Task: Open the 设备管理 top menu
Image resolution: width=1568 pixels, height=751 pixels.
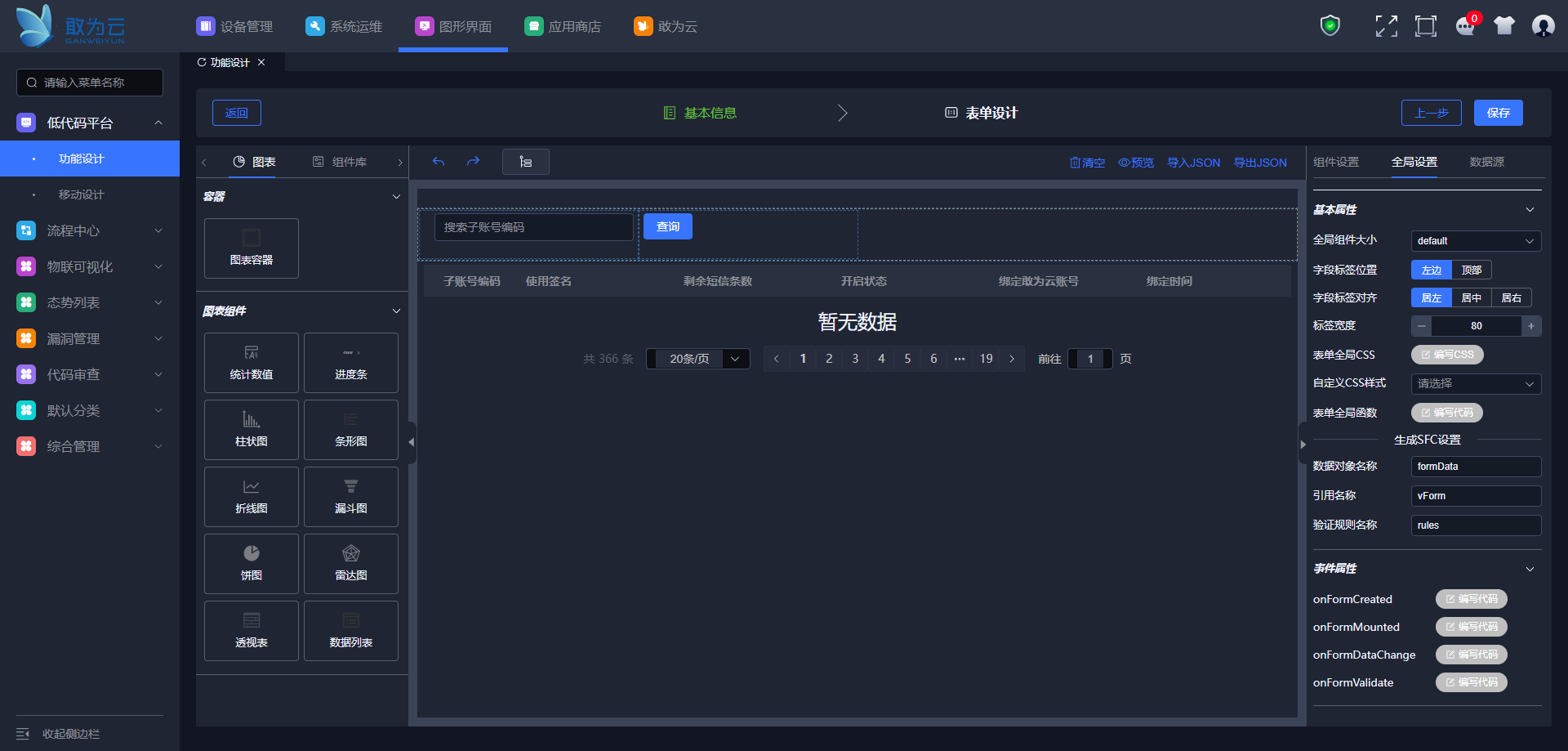Action: (234, 26)
